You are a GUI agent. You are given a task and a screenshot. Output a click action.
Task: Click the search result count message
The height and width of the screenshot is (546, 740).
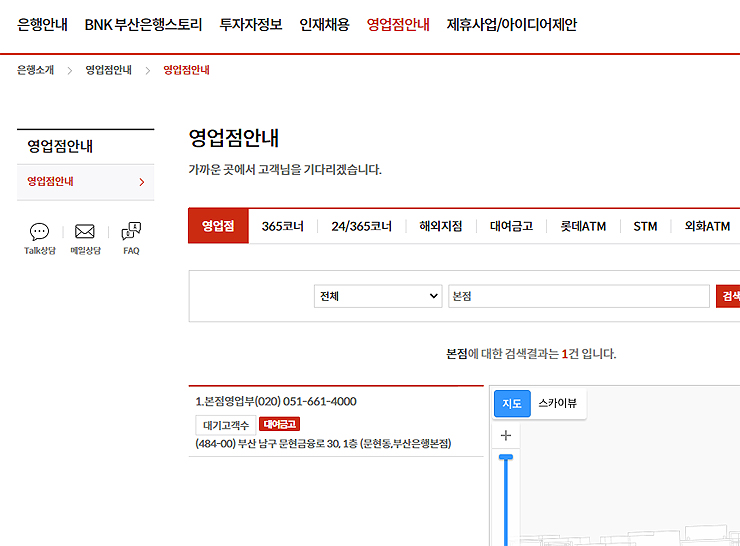pos(531,354)
